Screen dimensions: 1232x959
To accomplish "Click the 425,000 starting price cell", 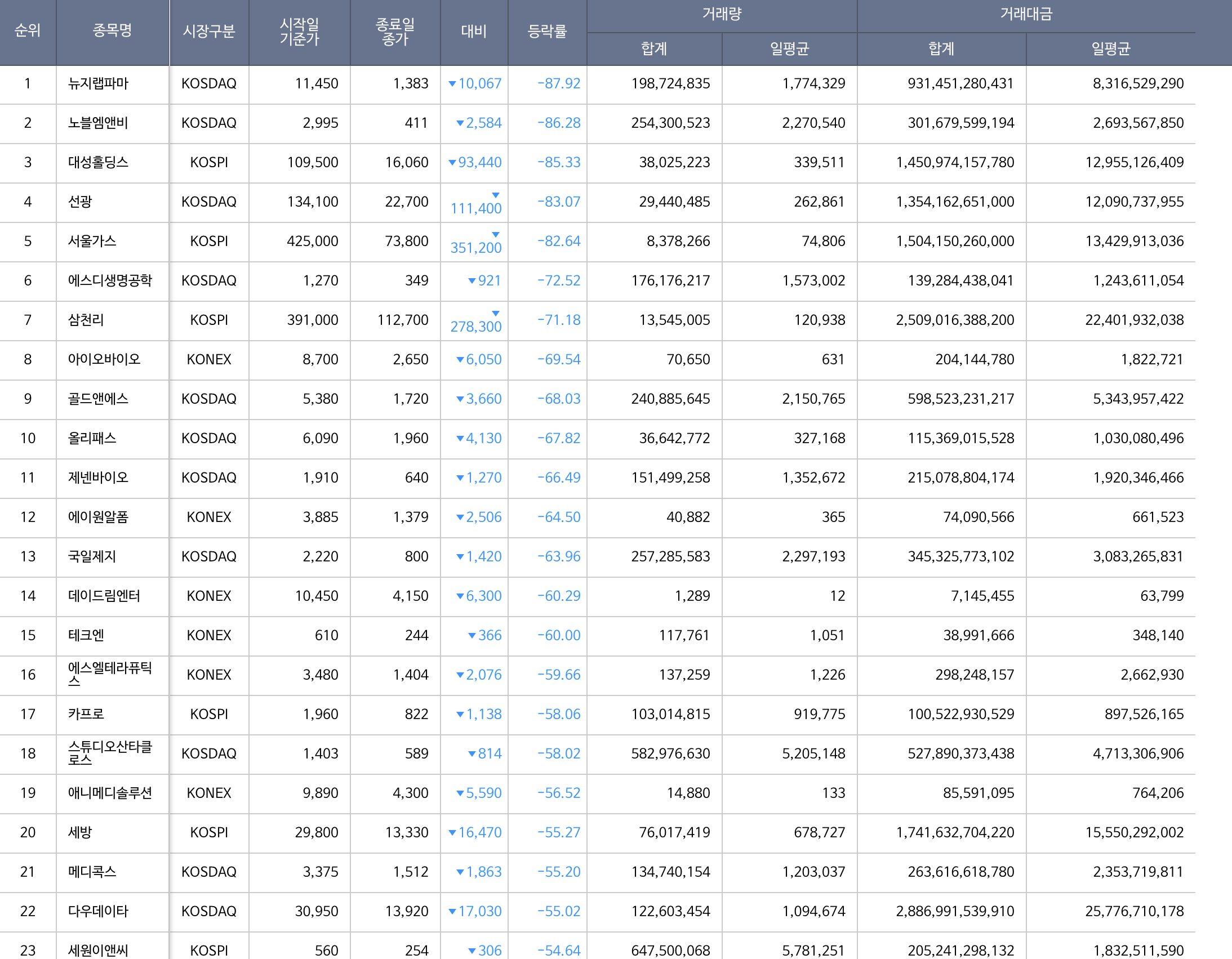I will pyautogui.click(x=313, y=242).
